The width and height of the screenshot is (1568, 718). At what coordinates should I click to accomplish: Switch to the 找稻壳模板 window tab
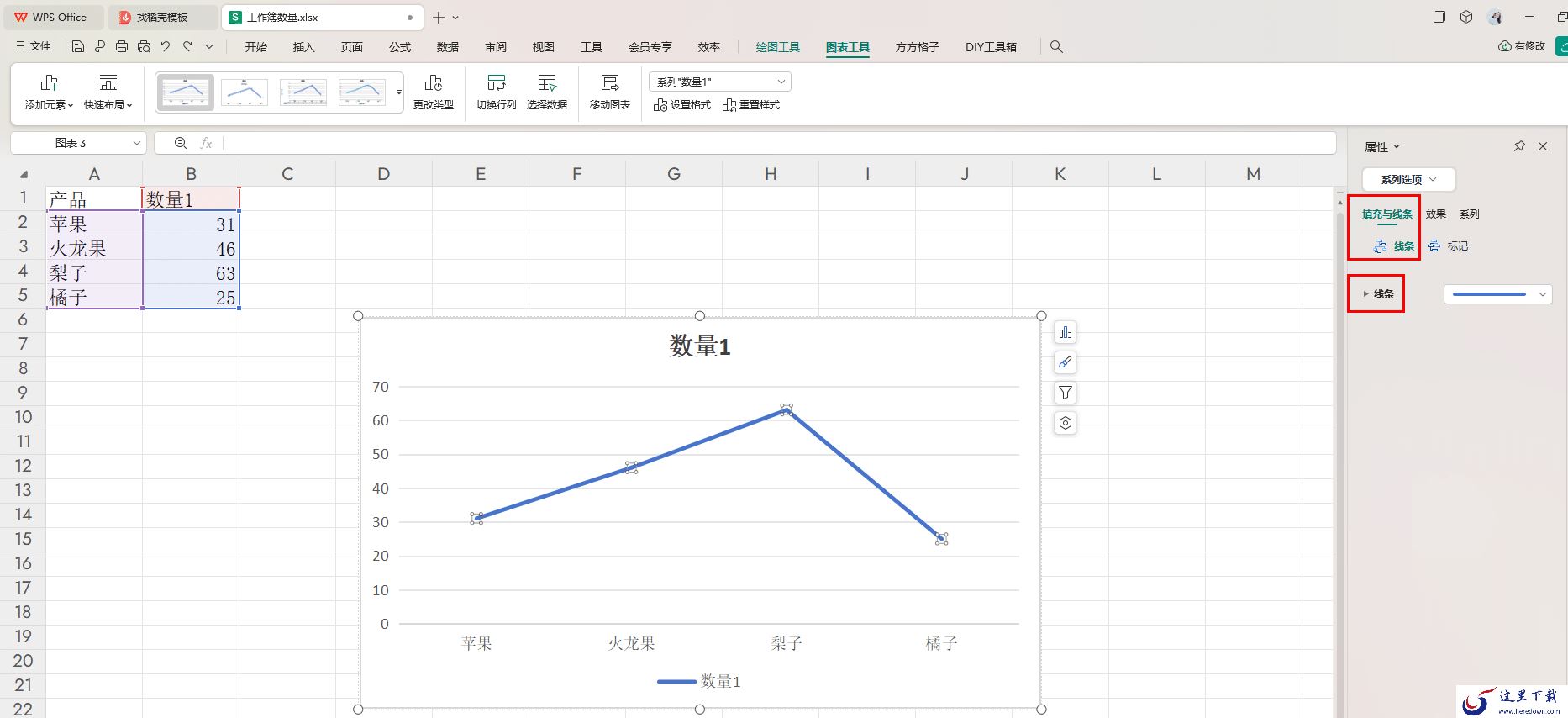[x=164, y=17]
